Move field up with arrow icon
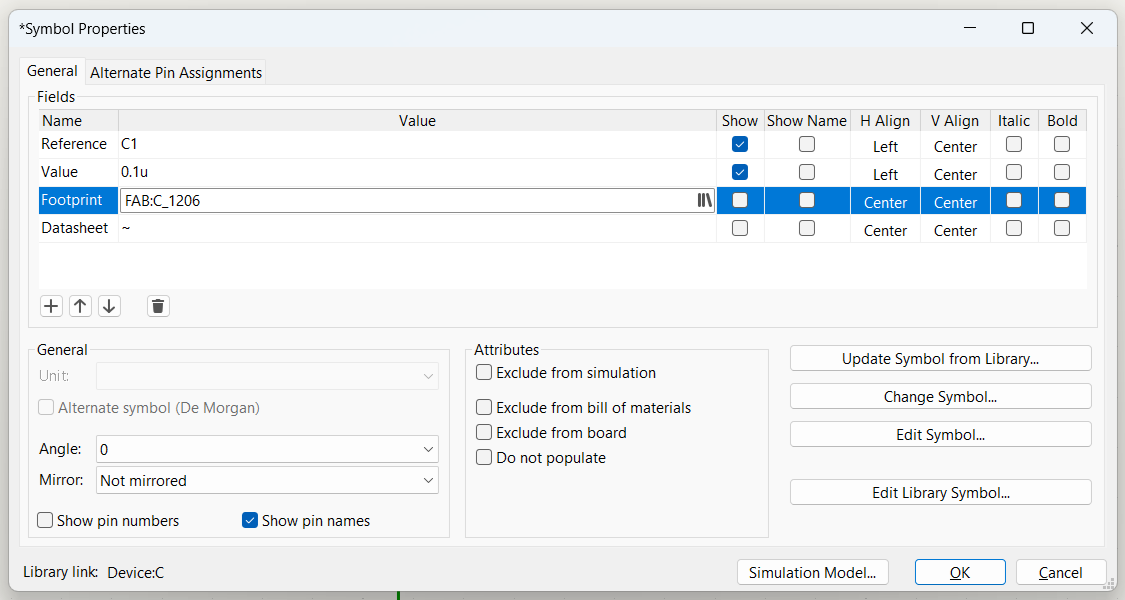 [81, 306]
